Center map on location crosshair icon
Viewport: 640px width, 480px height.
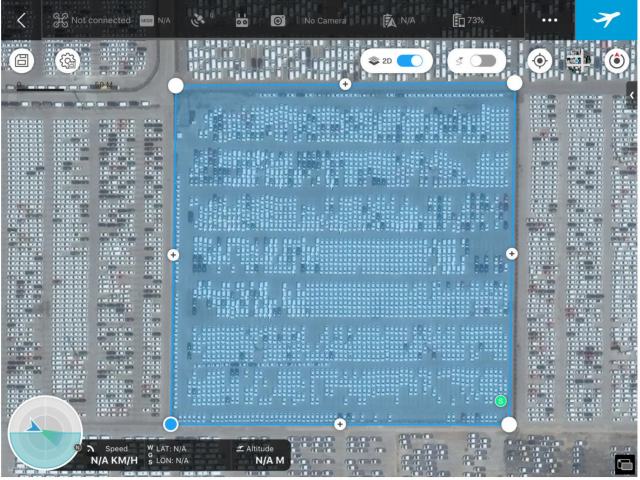540,61
